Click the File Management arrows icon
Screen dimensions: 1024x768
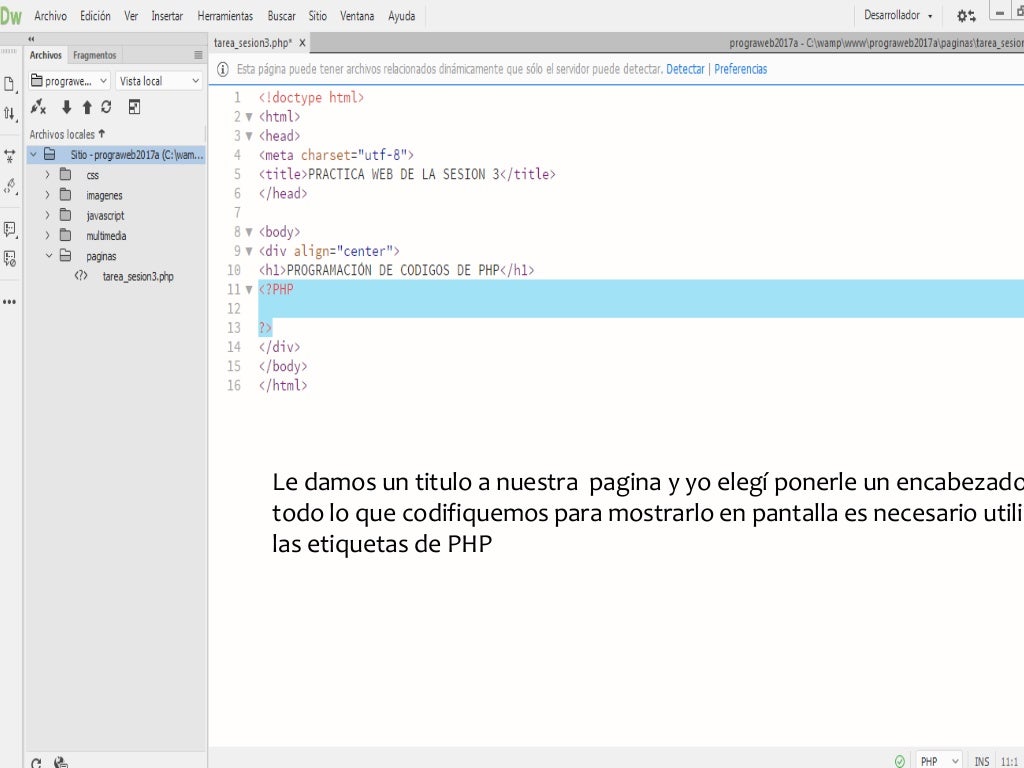pos(10,114)
